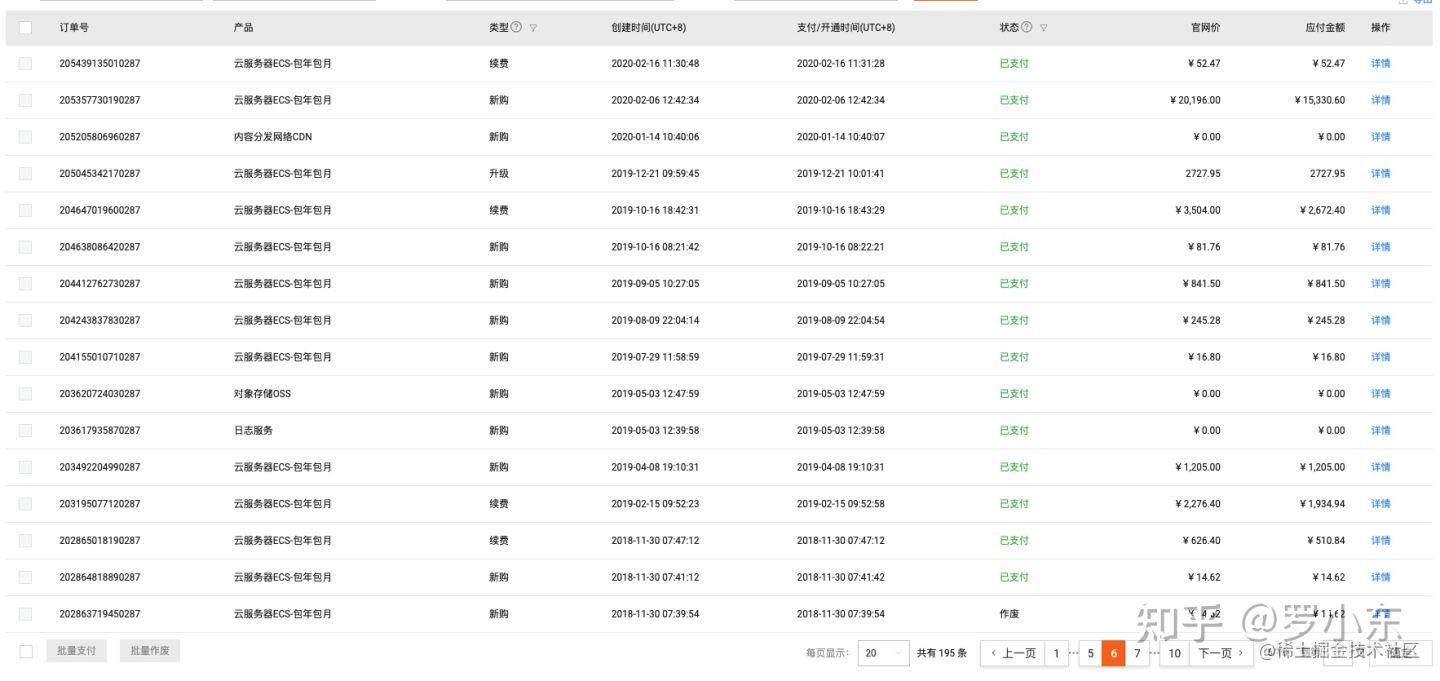
Task: Open 详情 for order 205357730190287
Action: click(x=1380, y=100)
